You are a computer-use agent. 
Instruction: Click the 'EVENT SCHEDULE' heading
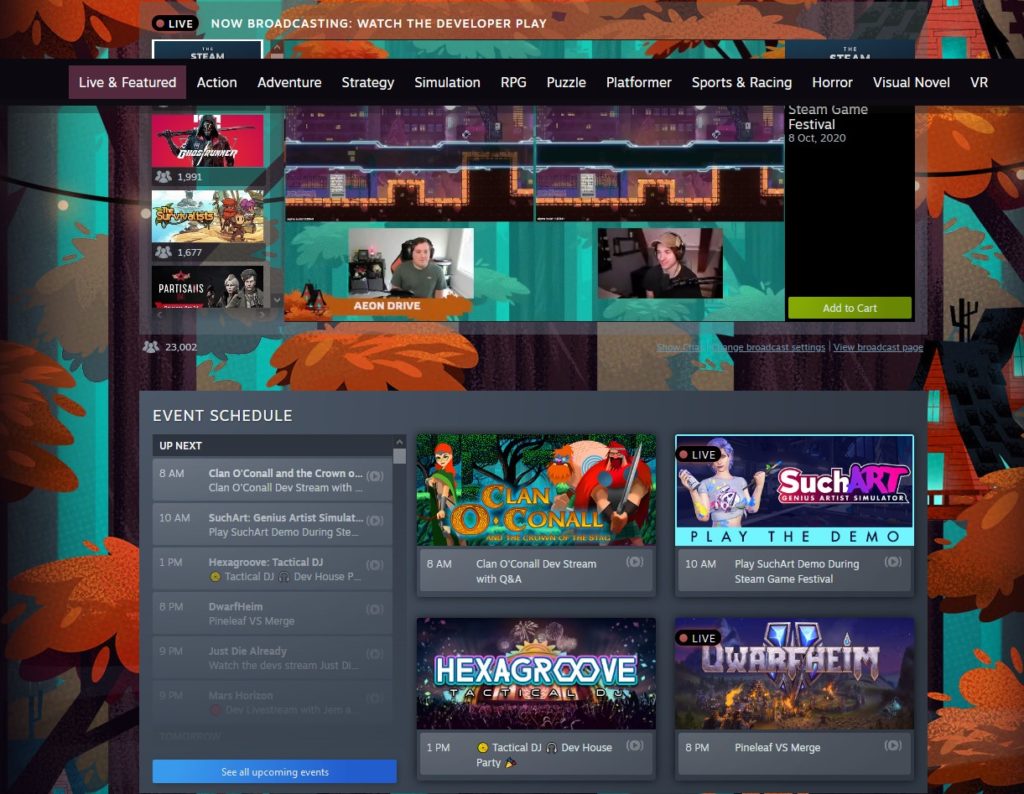[x=223, y=416]
